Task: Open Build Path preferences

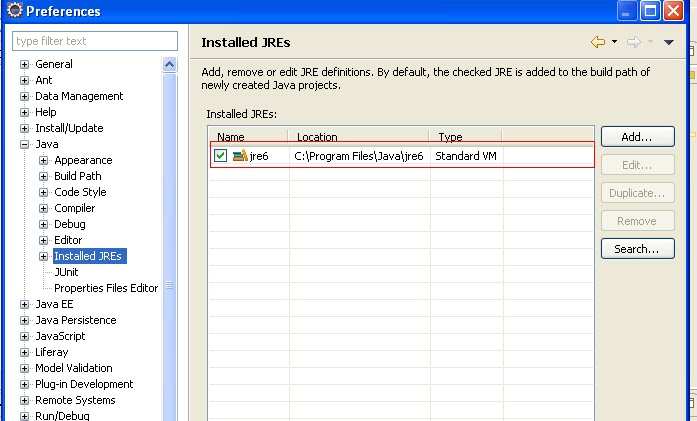Action: coord(78,176)
